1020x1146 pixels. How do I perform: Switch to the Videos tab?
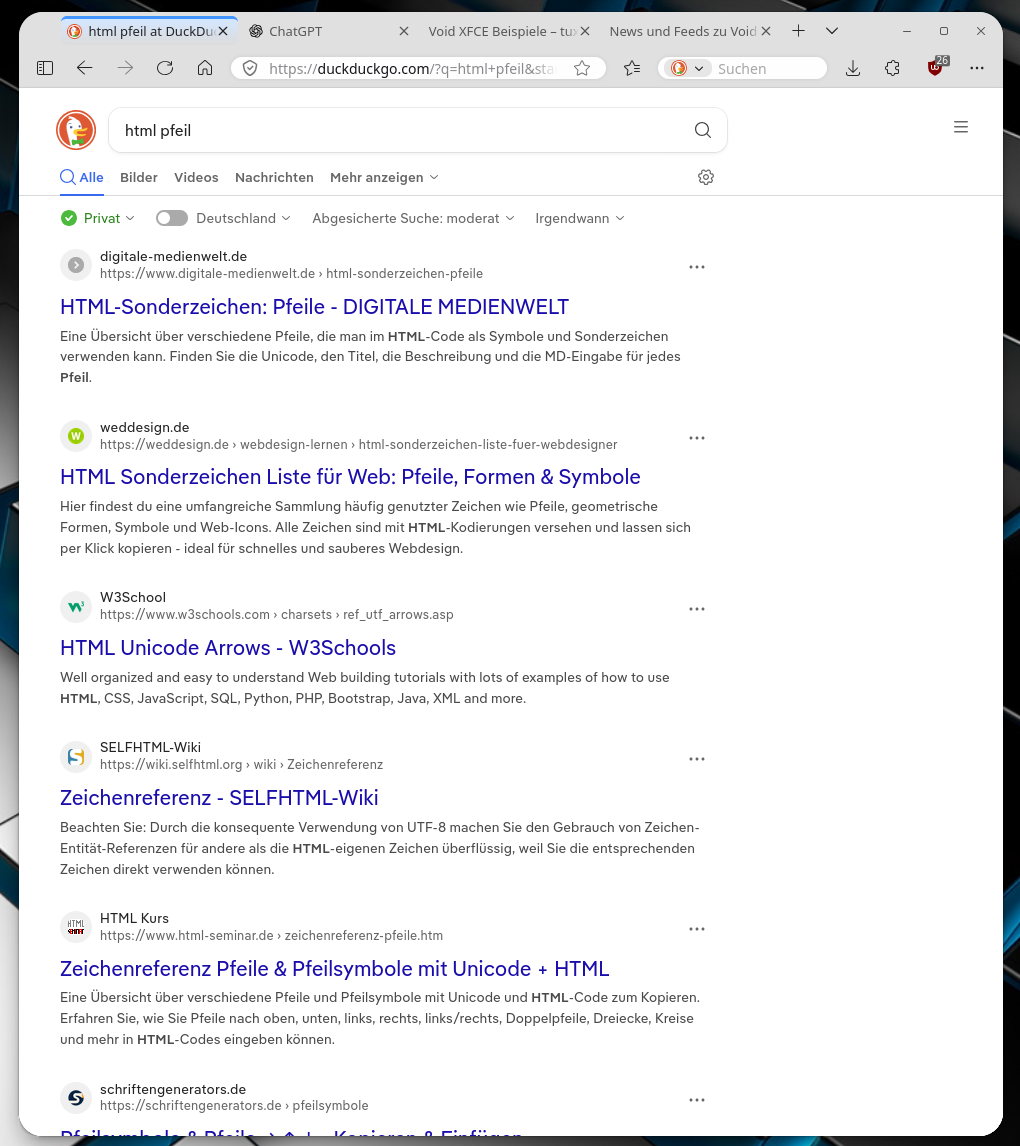click(x=196, y=177)
